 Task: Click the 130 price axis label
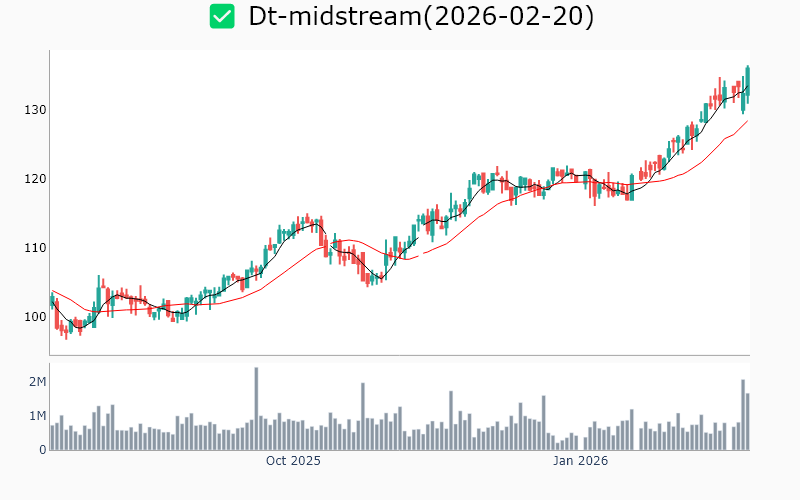(35, 109)
